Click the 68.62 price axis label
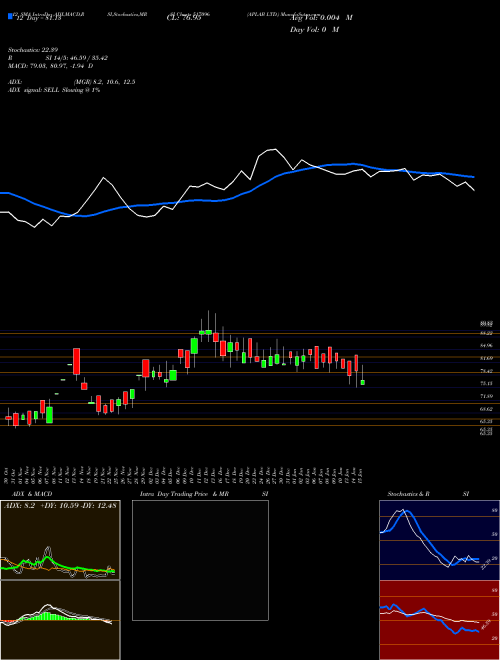 pos(487,409)
